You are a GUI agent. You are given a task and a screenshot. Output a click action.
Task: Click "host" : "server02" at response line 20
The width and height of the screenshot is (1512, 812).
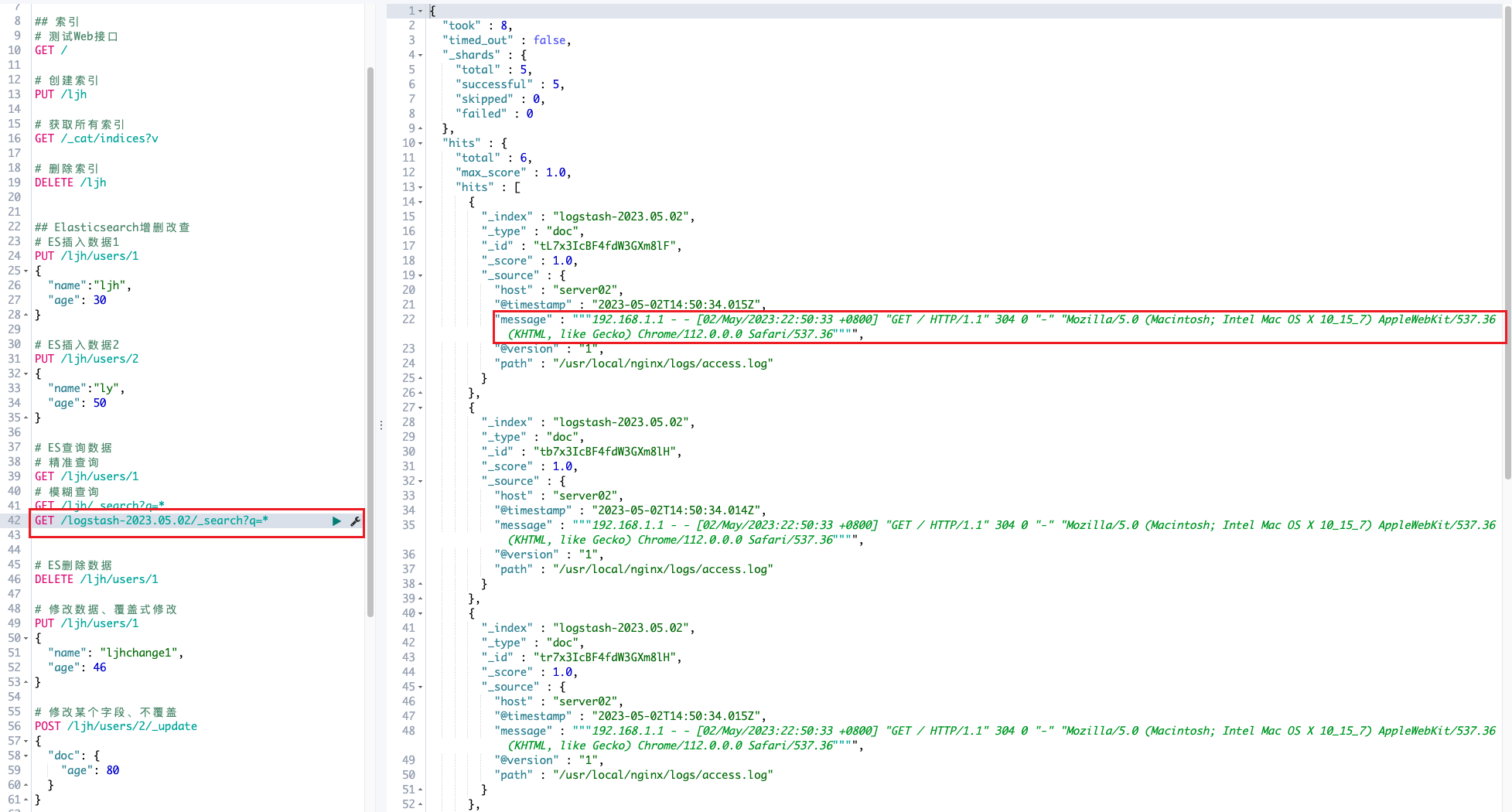tap(559, 290)
